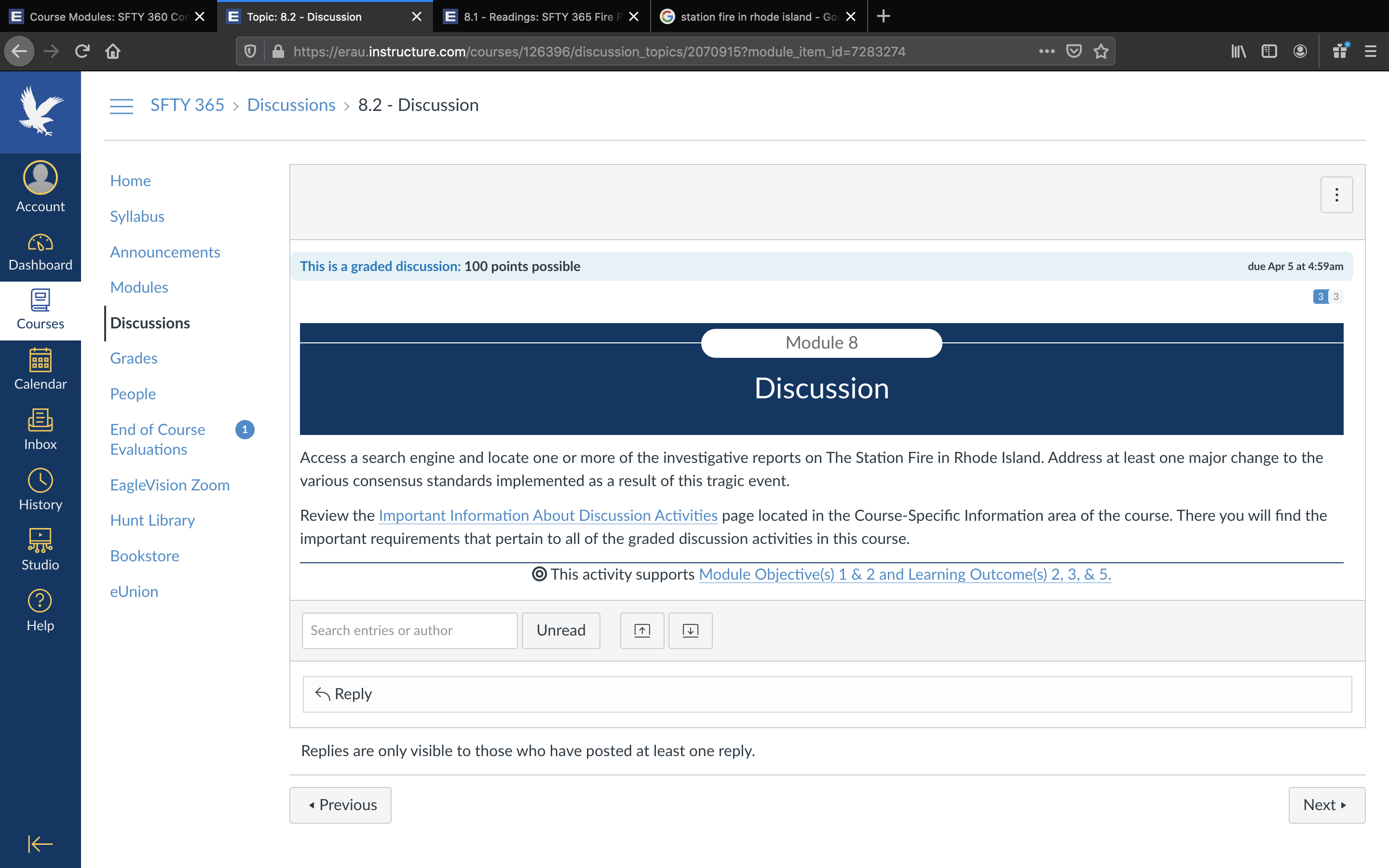This screenshot has height=868, width=1389.
Task: Click SFTY 365 breadcrumb link
Action: [187, 105]
